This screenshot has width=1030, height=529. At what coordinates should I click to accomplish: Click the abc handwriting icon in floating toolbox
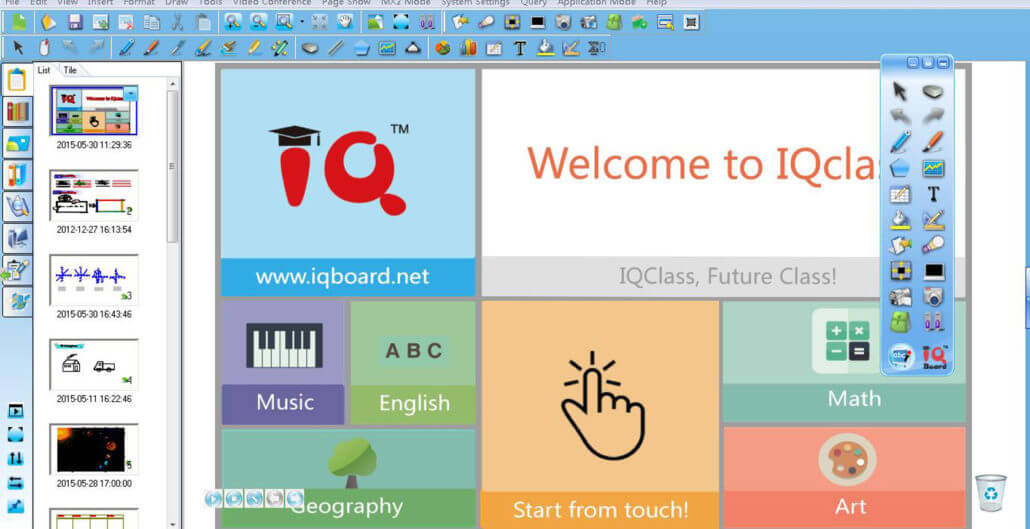click(901, 357)
